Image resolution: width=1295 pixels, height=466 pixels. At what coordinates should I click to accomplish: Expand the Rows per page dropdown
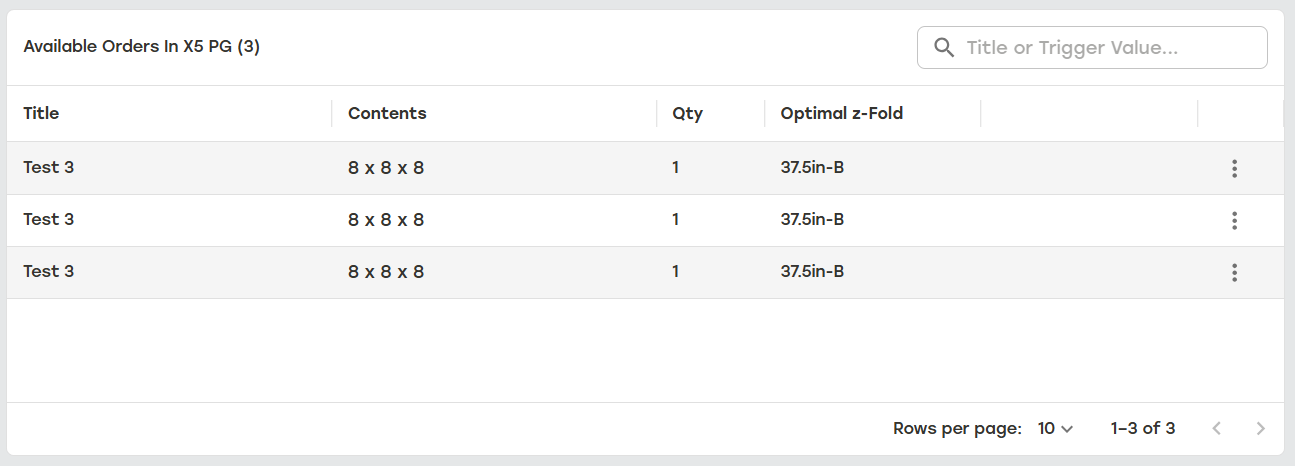point(1055,428)
